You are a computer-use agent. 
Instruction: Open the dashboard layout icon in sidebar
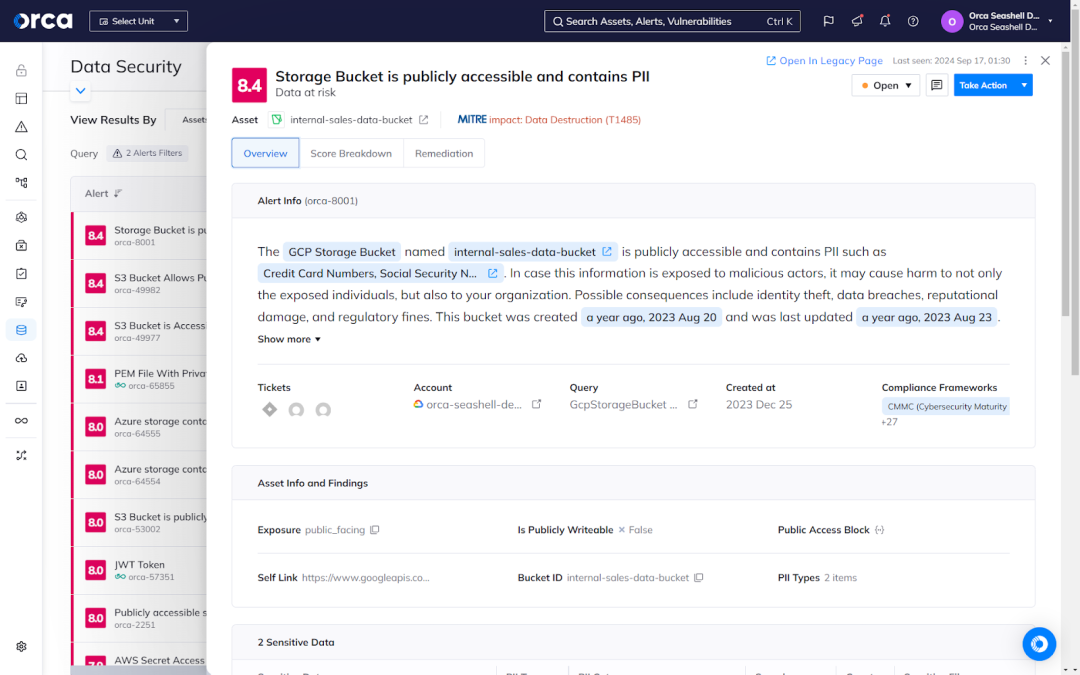(21, 98)
